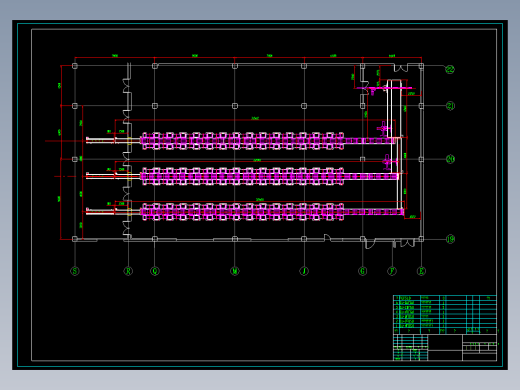The height and width of the screenshot is (390, 520).
Task: Select the grid axis bubble labeled E
Action: click(x=421, y=271)
